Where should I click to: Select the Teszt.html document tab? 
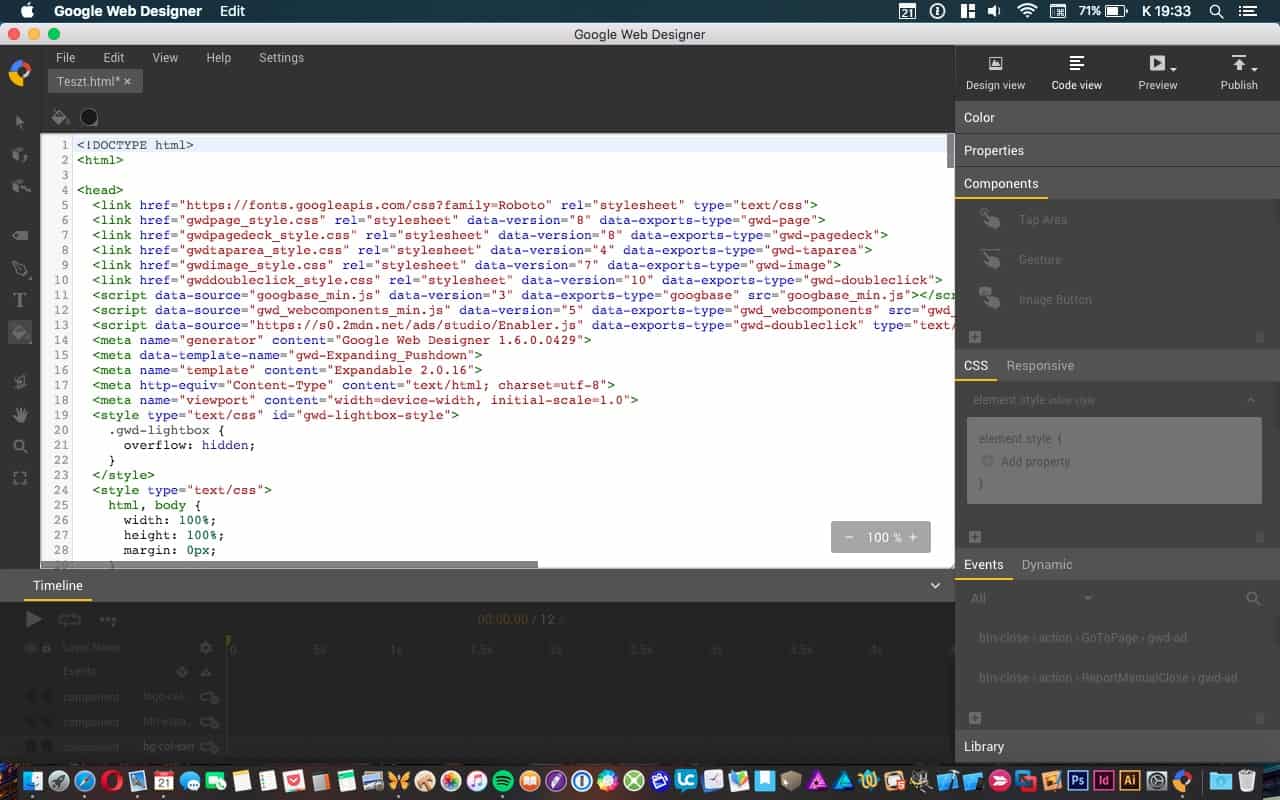pyautogui.click(x=94, y=81)
